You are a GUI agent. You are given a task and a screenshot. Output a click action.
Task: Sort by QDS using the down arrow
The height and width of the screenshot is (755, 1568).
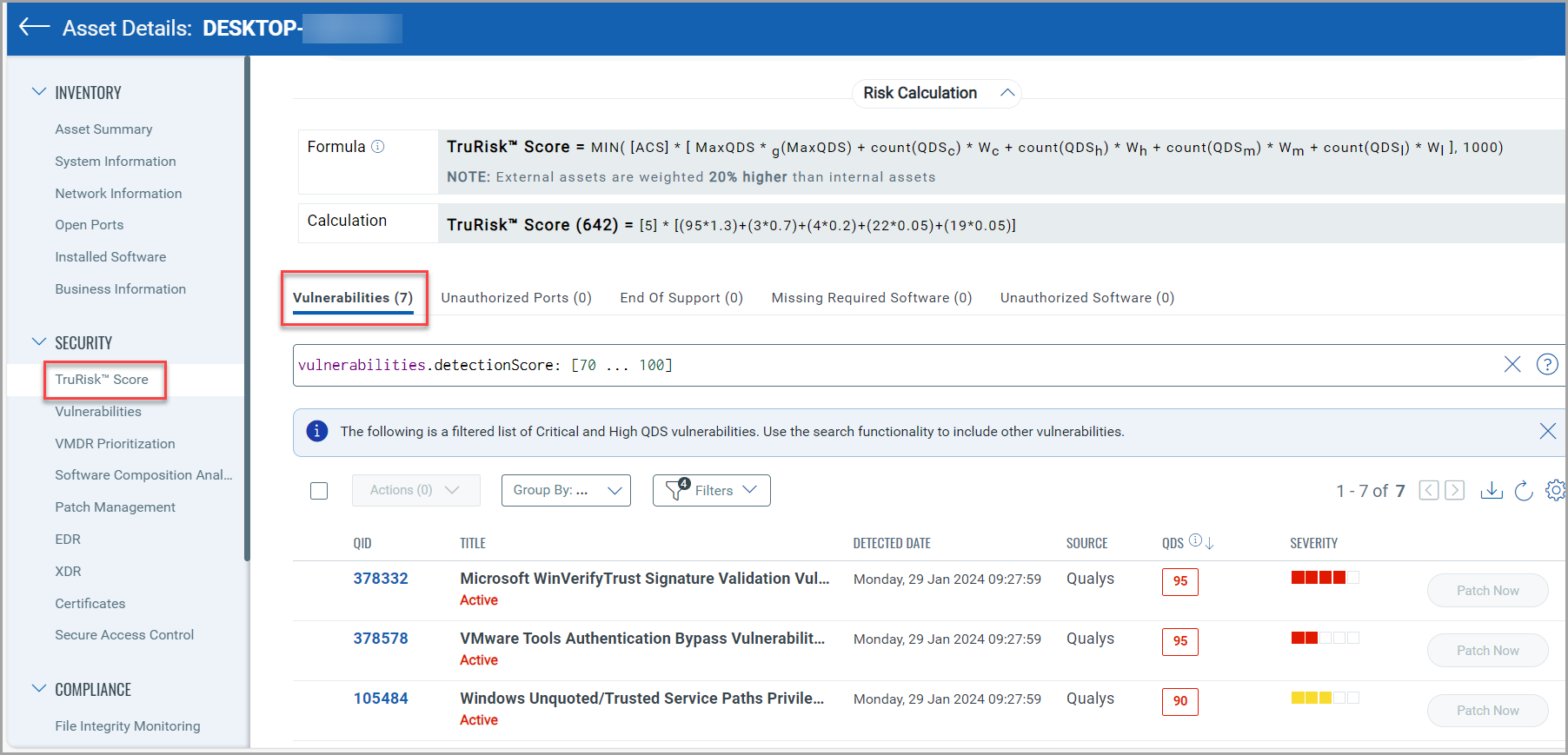(x=1209, y=543)
